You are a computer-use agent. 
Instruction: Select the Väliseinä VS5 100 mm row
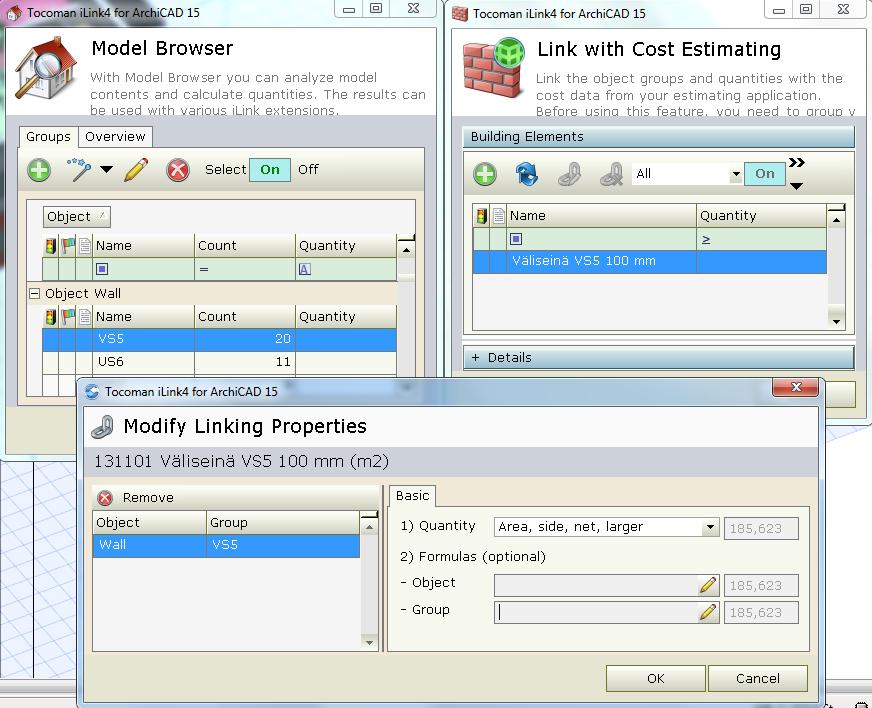(650, 261)
